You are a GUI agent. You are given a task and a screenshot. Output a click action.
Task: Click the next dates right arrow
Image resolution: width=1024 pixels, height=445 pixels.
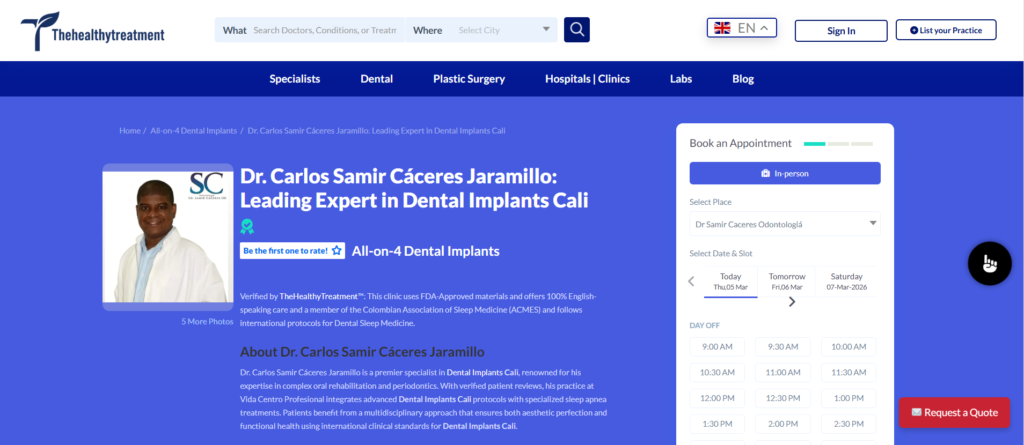coord(792,302)
